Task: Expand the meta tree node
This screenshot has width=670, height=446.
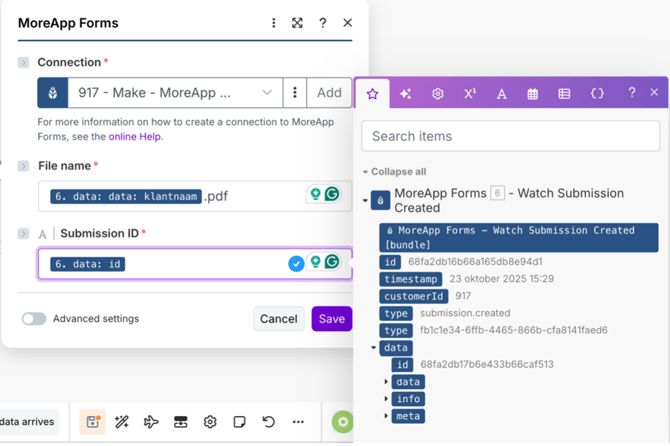Action: coord(387,416)
